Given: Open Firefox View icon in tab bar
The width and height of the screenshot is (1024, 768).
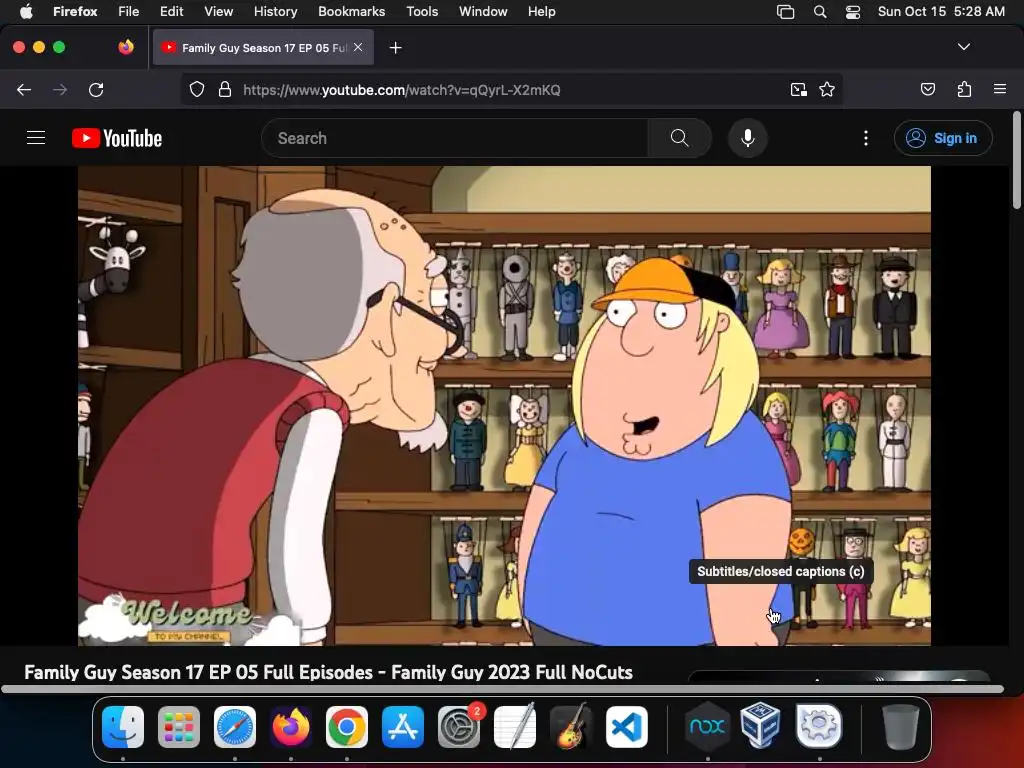Looking at the screenshot, I should click(125, 47).
